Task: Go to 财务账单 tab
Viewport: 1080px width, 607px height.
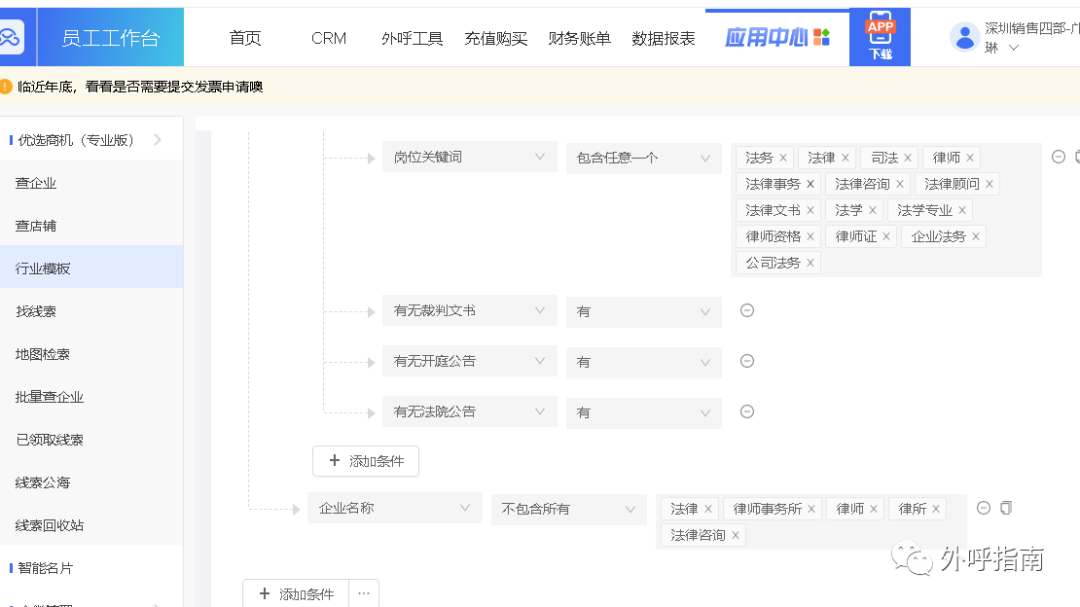Action: pyautogui.click(x=579, y=38)
